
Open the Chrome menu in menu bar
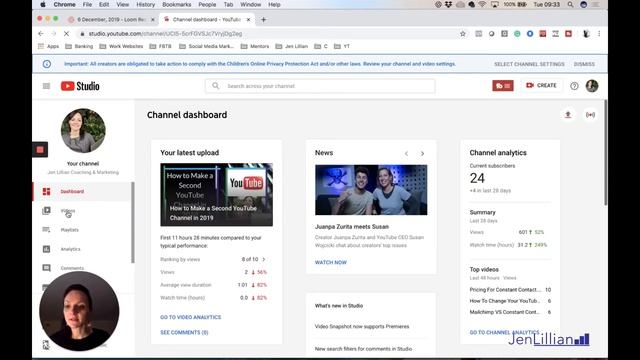pyautogui.click(x=64, y=4)
